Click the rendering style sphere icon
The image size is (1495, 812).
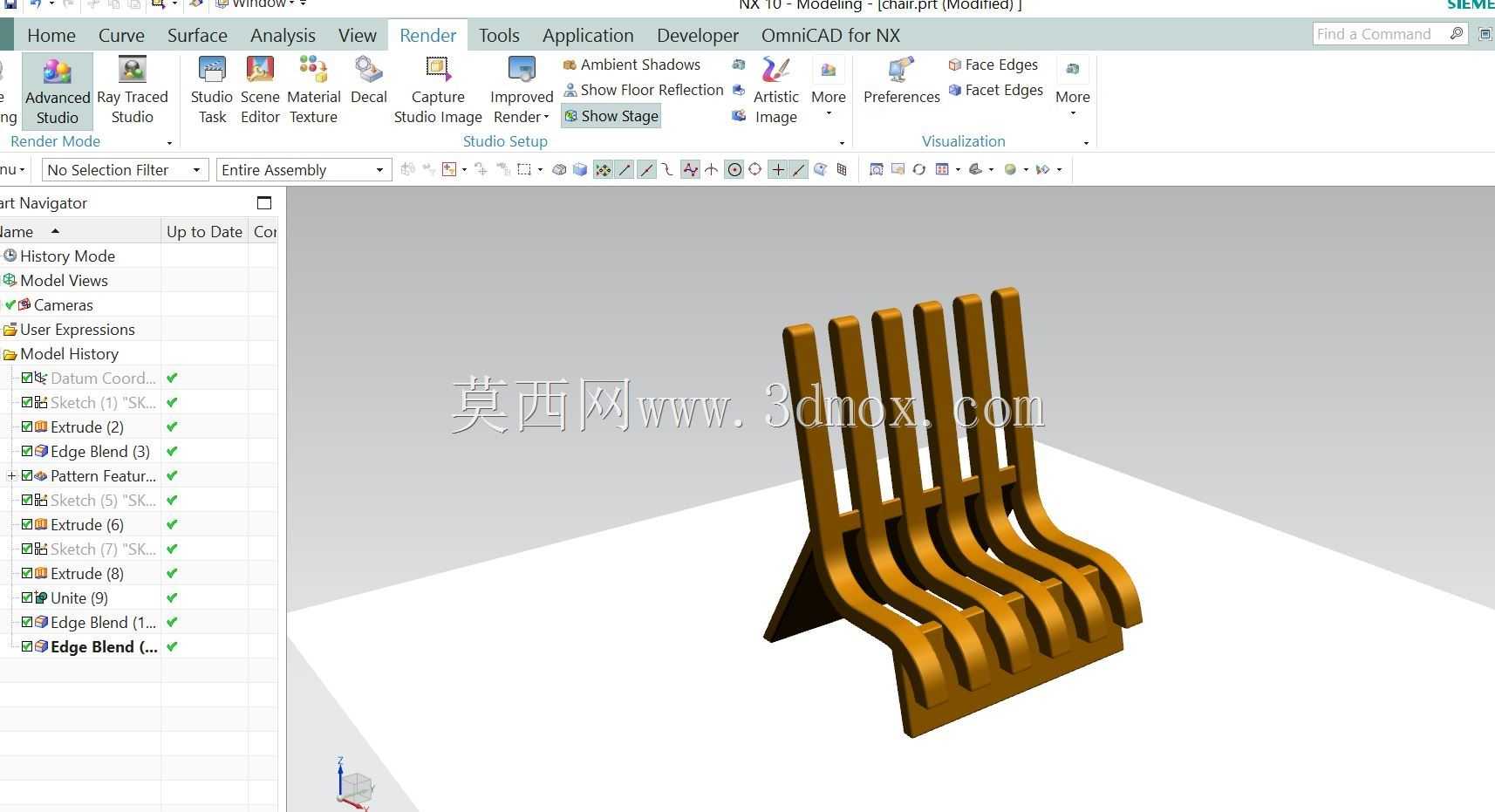1010,170
